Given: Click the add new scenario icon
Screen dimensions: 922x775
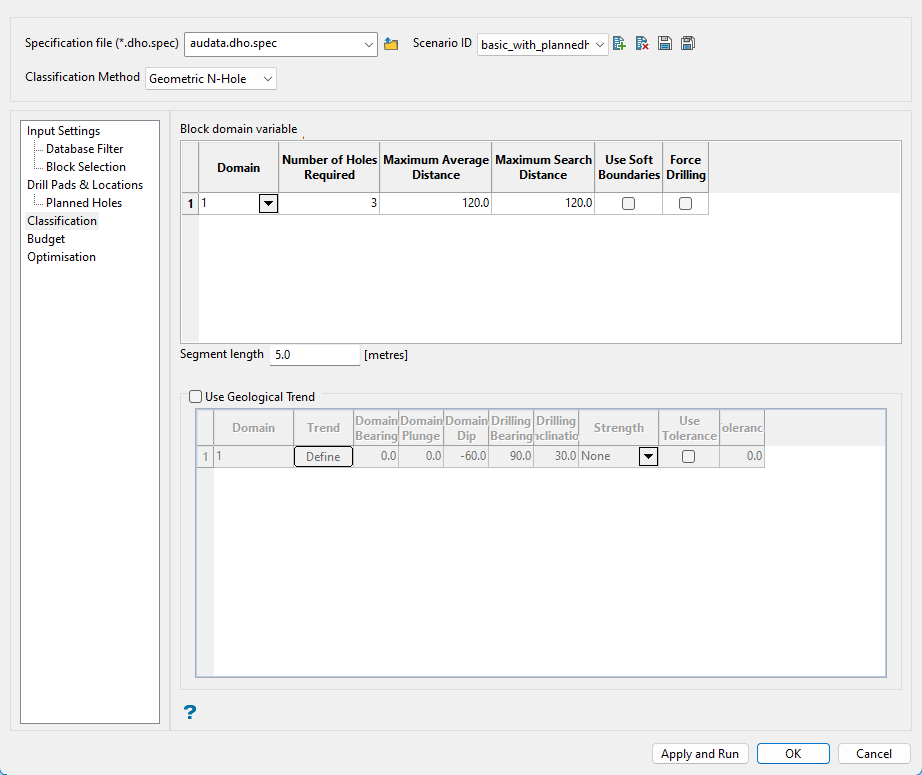Looking at the screenshot, I should click(620, 44).
